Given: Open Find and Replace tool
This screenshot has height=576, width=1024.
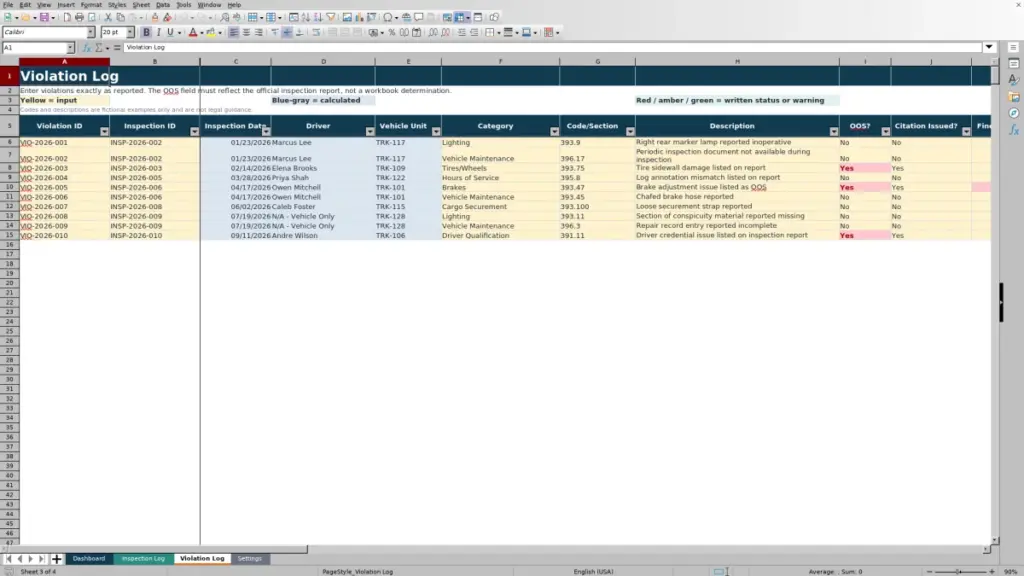Looking at the screenshot, I should 225,18.
